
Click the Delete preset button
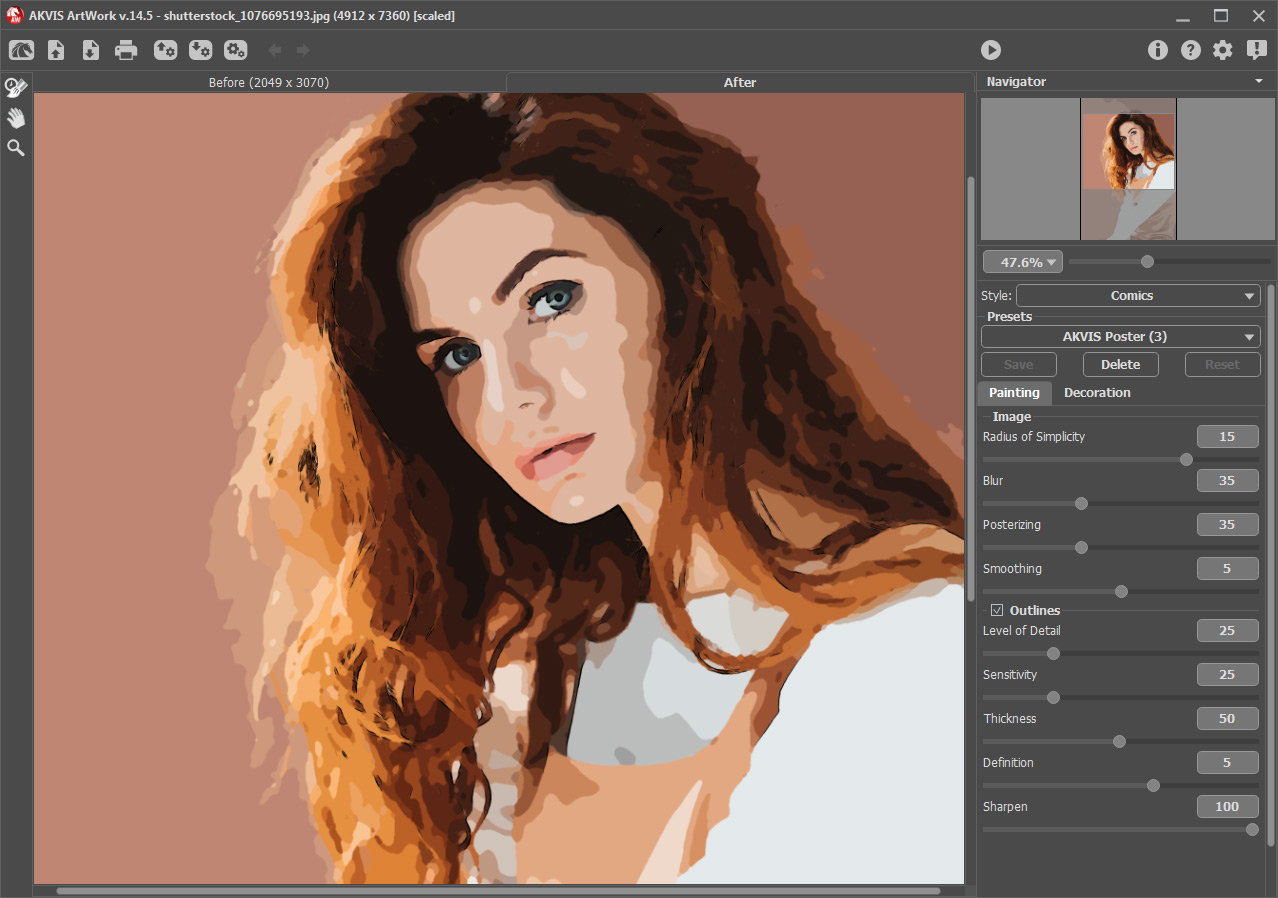point(1120,365)
